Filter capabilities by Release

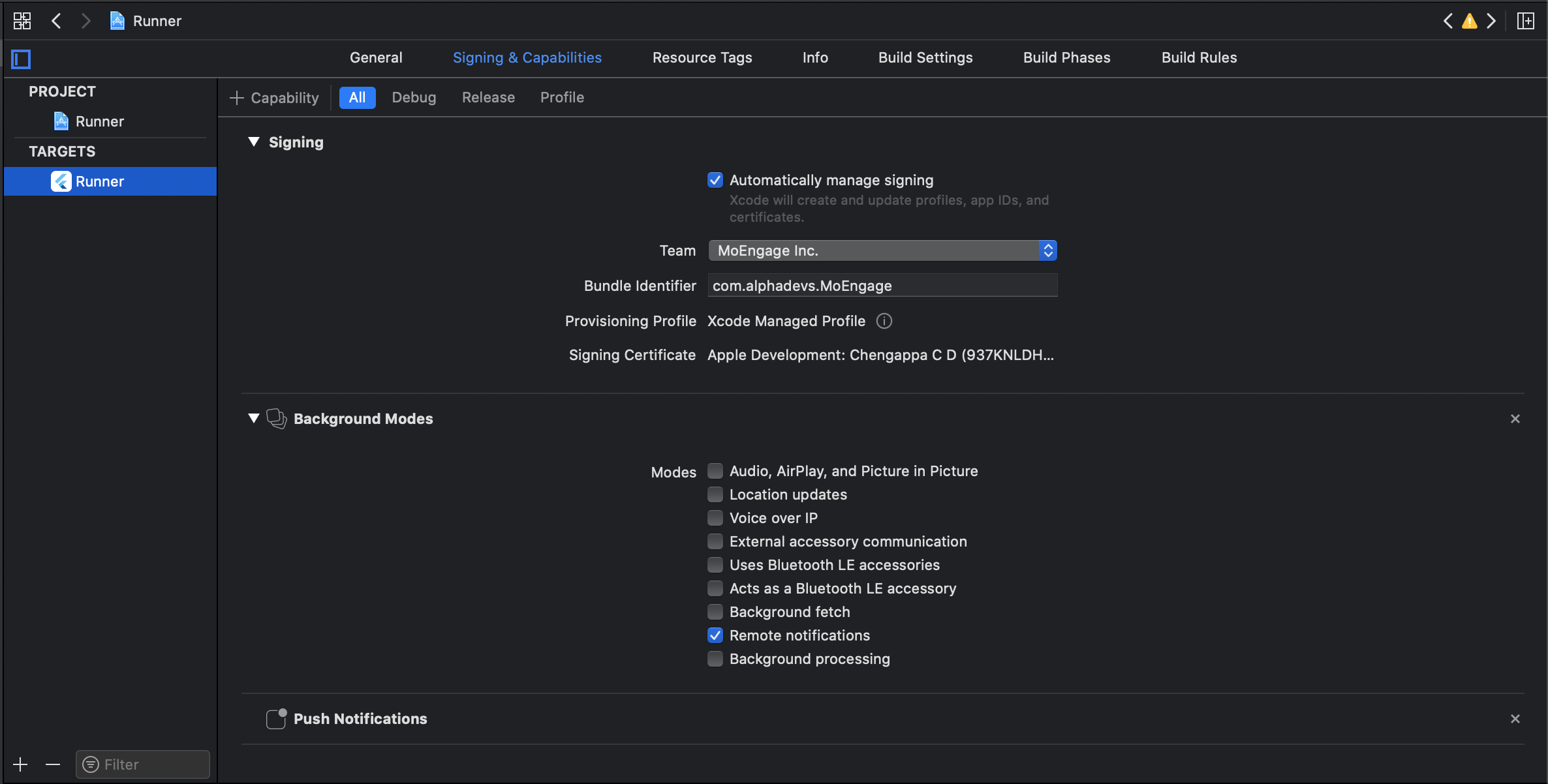[x=488, y=98]
